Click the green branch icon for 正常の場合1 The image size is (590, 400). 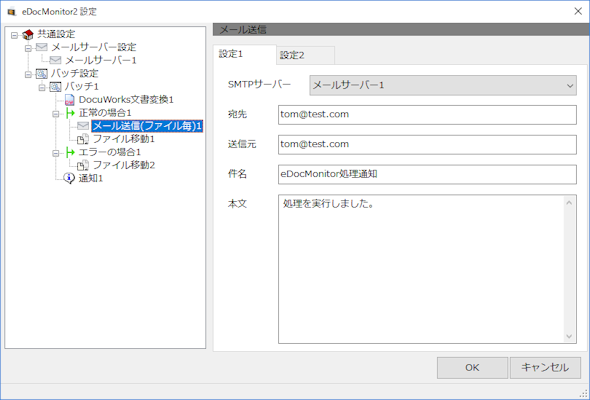pos(70,113)
